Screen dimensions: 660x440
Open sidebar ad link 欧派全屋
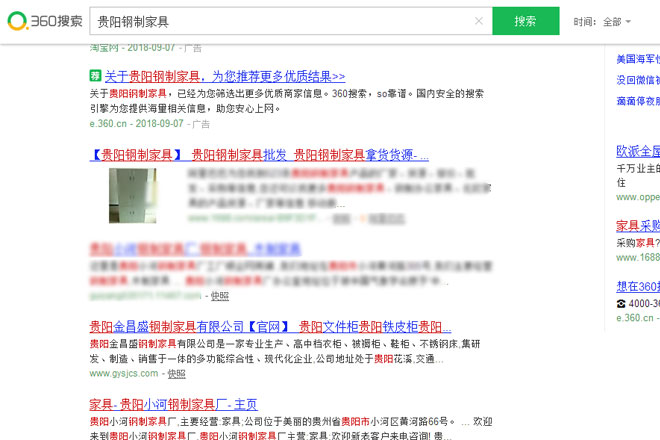click(x=638, y=151)
